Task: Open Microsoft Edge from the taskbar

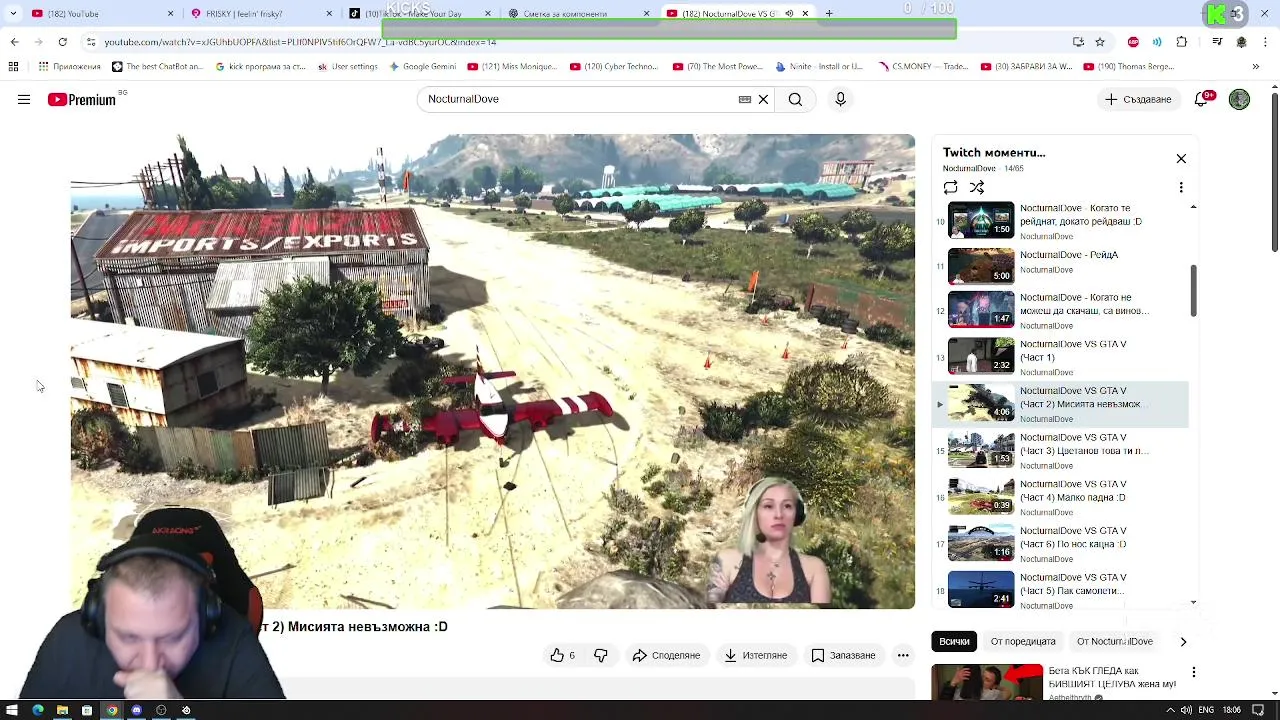Action: (38, 710)
